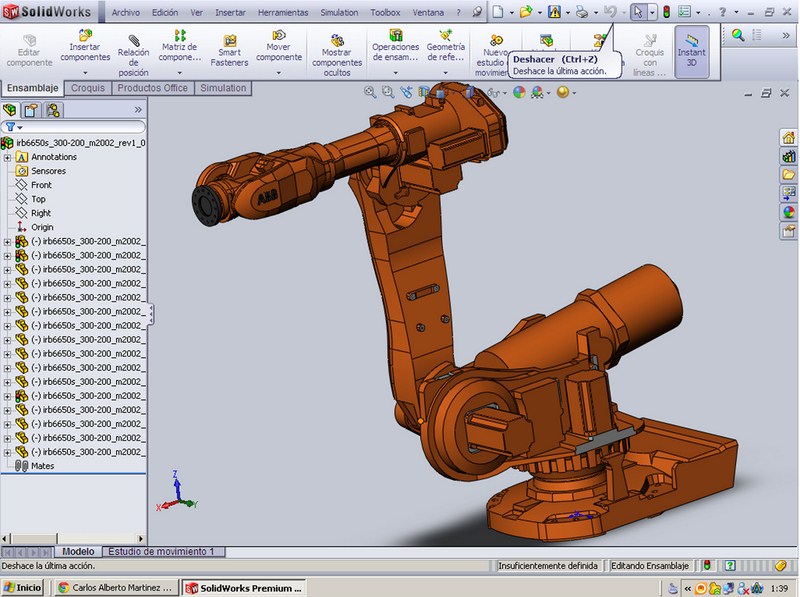Open dropdown arrow next to New document
The width and height of the screenshot is (800, 597).
click(x=512, y=12)
